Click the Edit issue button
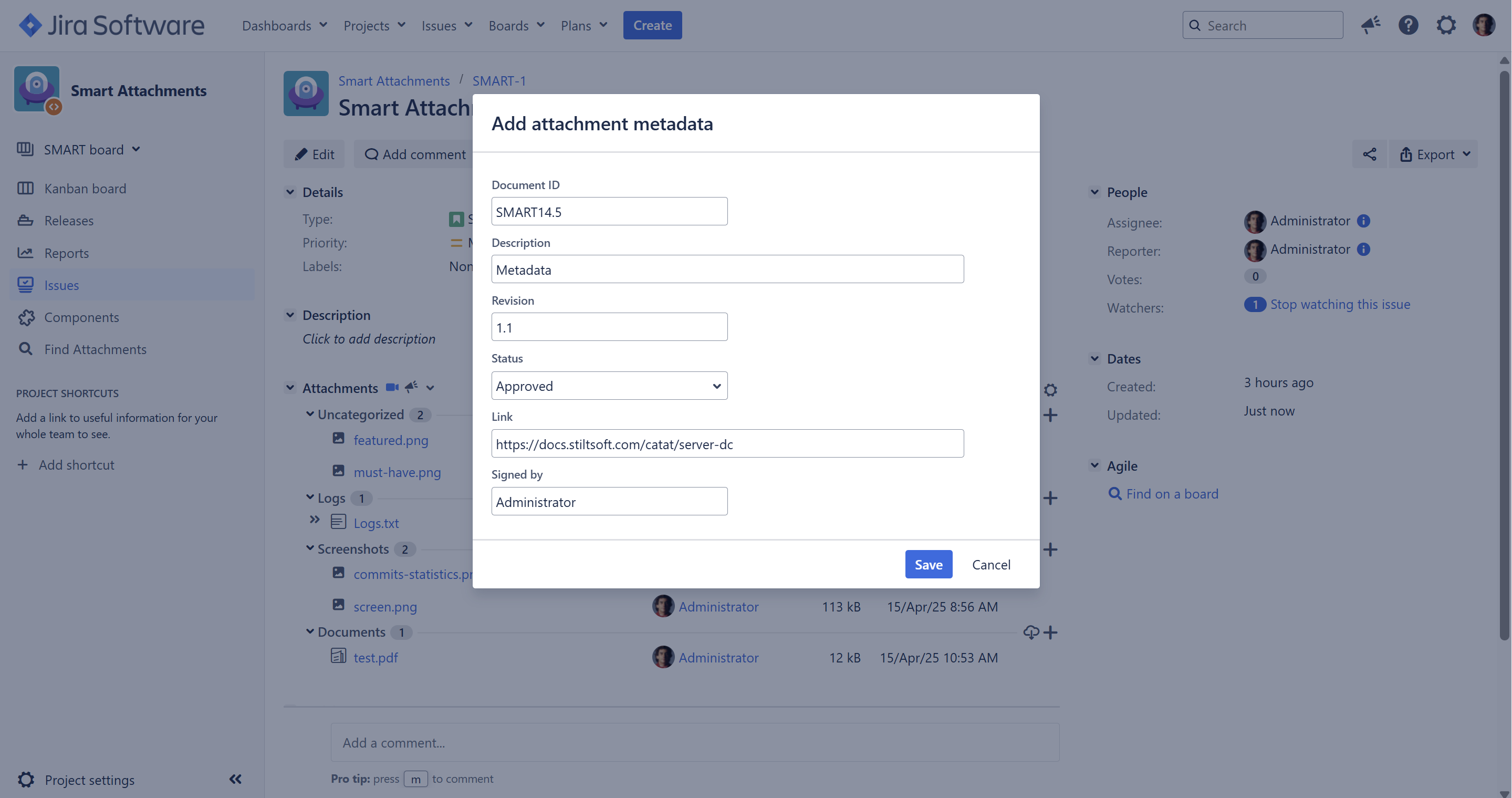Viewport: 1512px width, 798px height. 314,154
